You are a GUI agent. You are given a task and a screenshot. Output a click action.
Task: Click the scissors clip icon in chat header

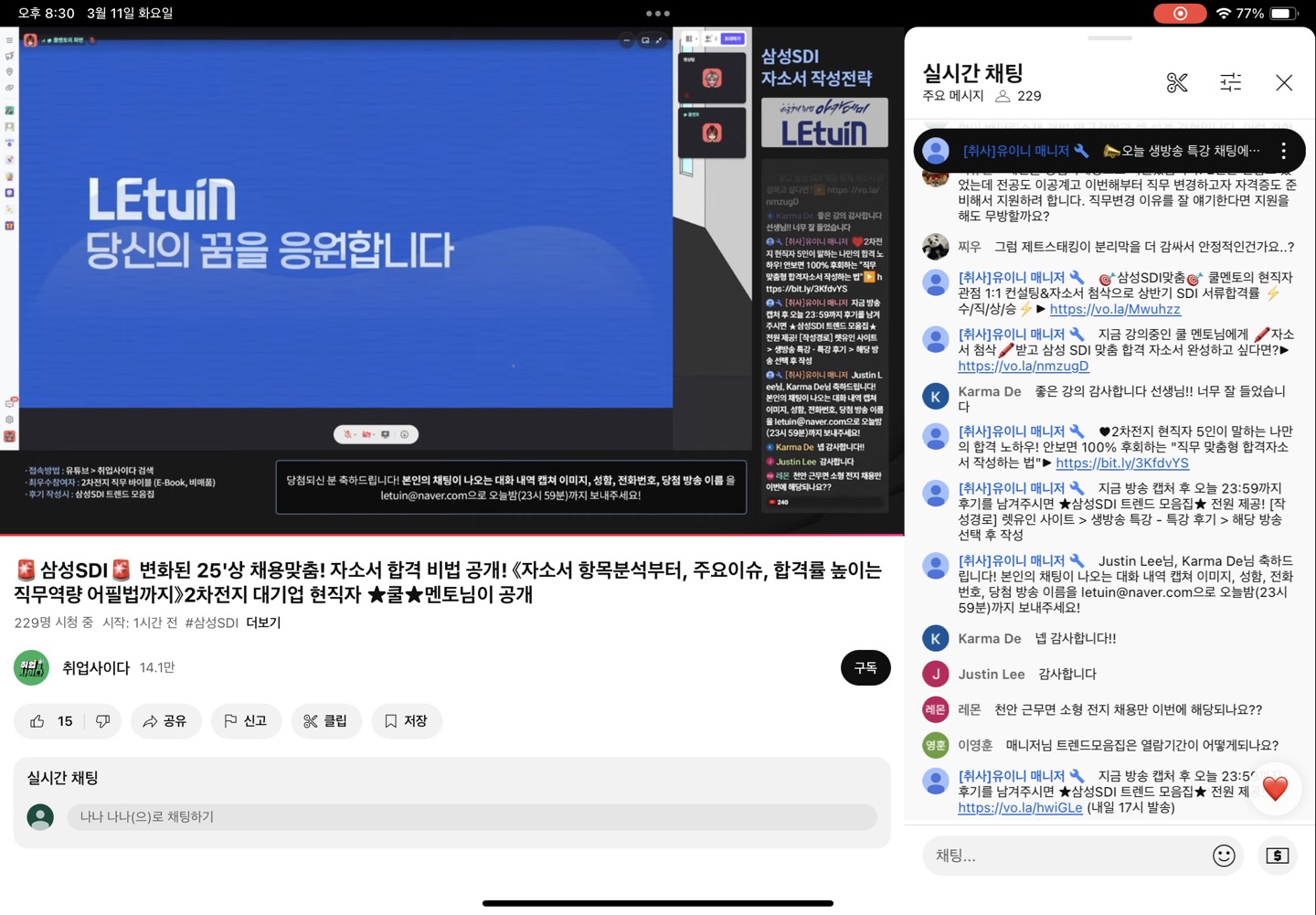click(x=1177, y=83)
